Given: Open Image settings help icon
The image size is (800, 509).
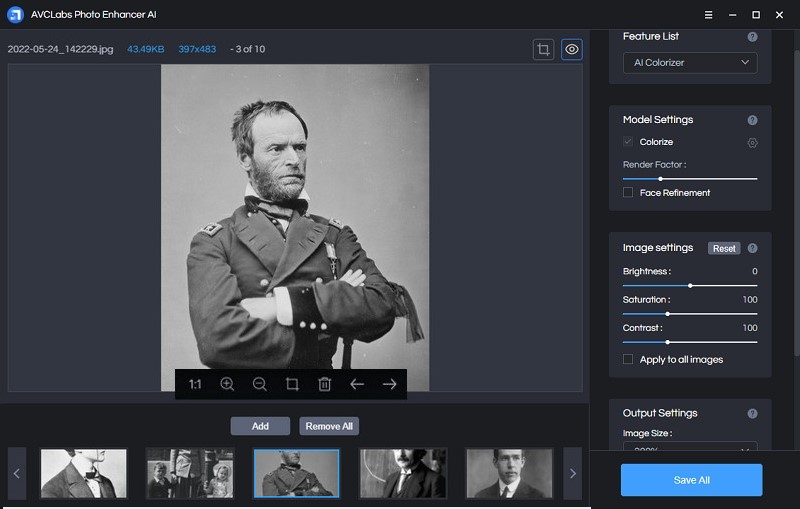Looking at the screenshot, I should pos(752,248).
